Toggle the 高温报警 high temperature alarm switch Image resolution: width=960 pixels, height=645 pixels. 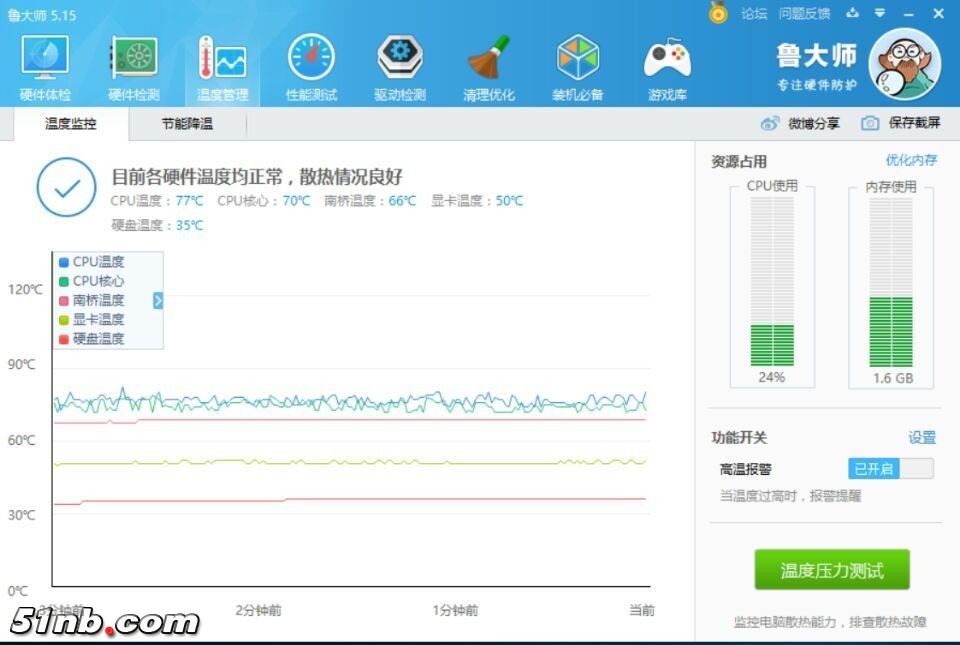pyautogui.click(x=890, y=469)
